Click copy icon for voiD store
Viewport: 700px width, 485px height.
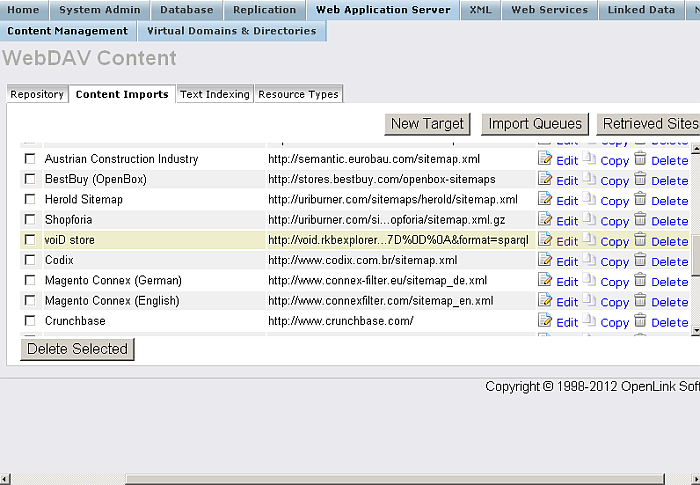click(x=589, y=239)
